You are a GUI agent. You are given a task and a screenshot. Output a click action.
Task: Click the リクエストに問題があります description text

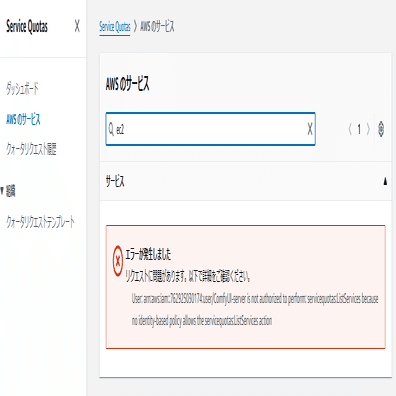click(188, 276)
